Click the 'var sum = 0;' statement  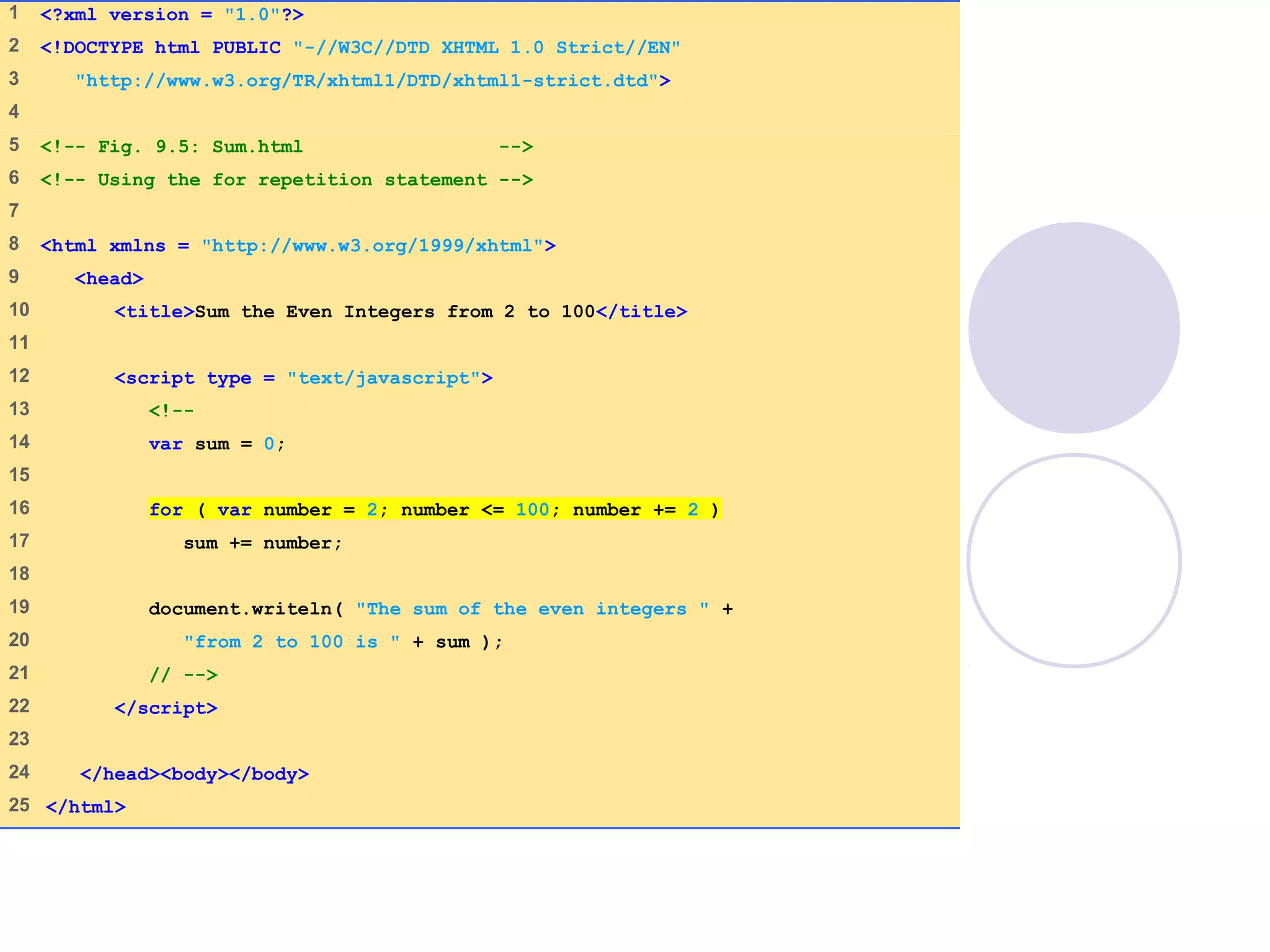(x=216, y=444)
